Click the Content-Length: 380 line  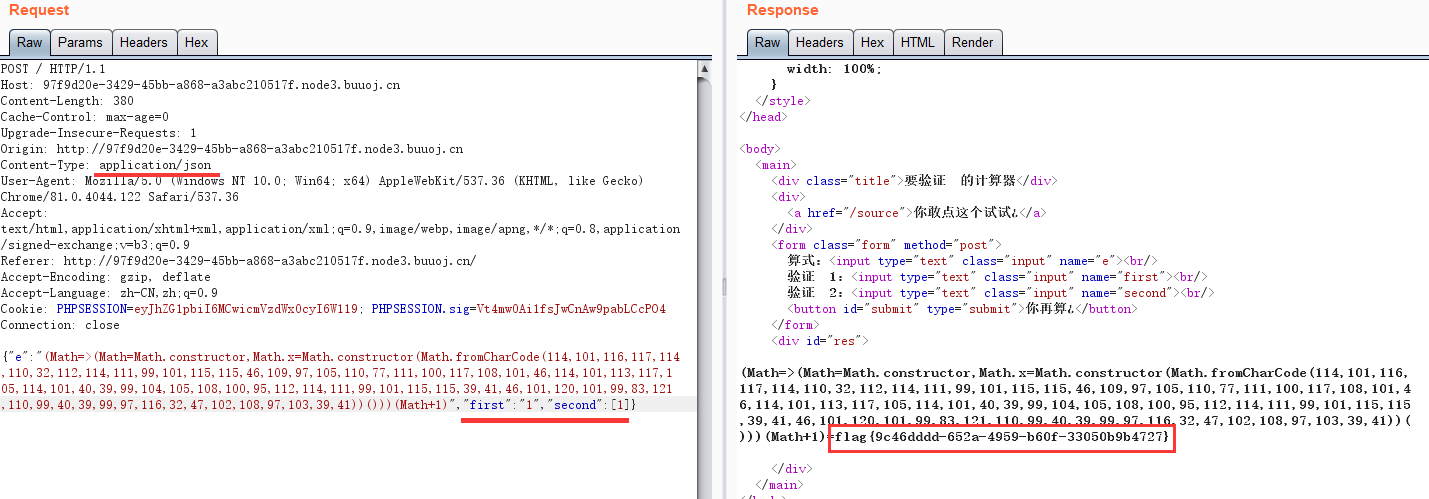[x=67, y=101]
